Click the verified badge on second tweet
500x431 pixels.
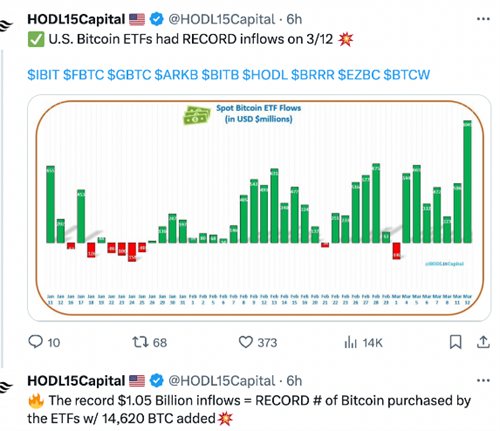pyautogui.click(x=157, y=380)
